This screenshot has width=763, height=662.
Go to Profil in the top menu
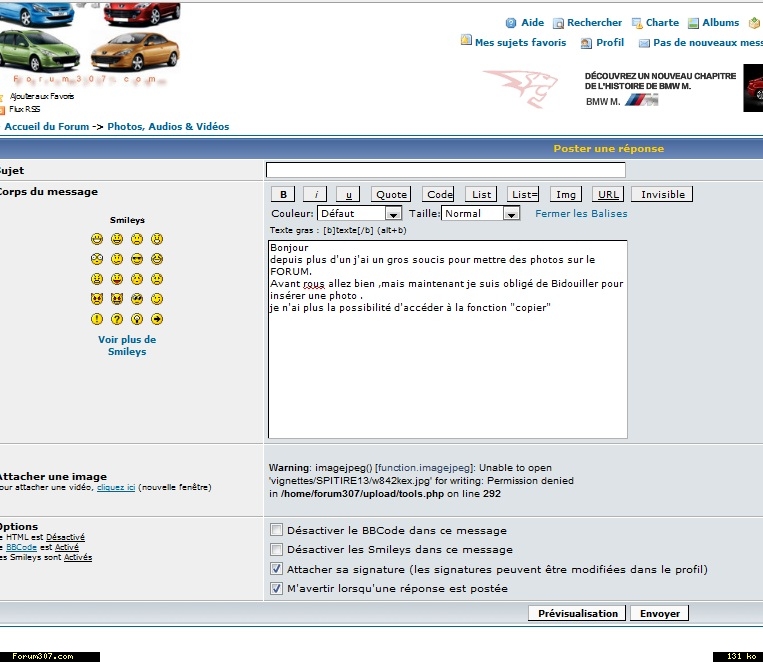pyautogui.click(x=609, y=43)
